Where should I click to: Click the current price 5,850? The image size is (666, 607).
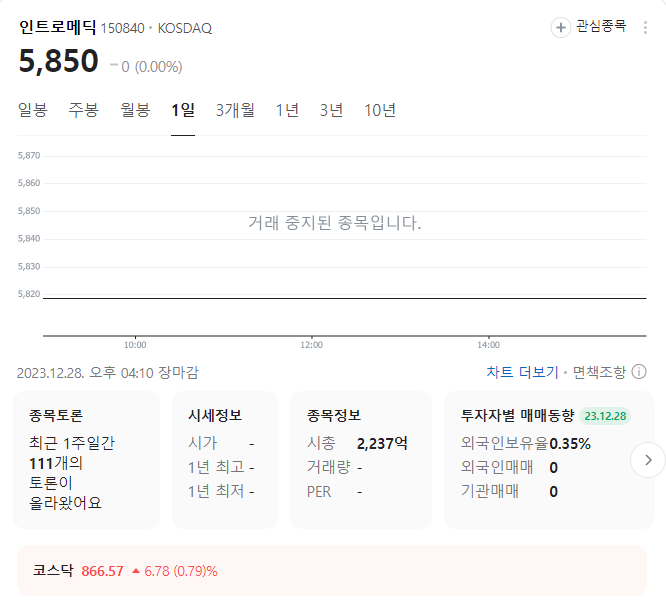[59, 61]
